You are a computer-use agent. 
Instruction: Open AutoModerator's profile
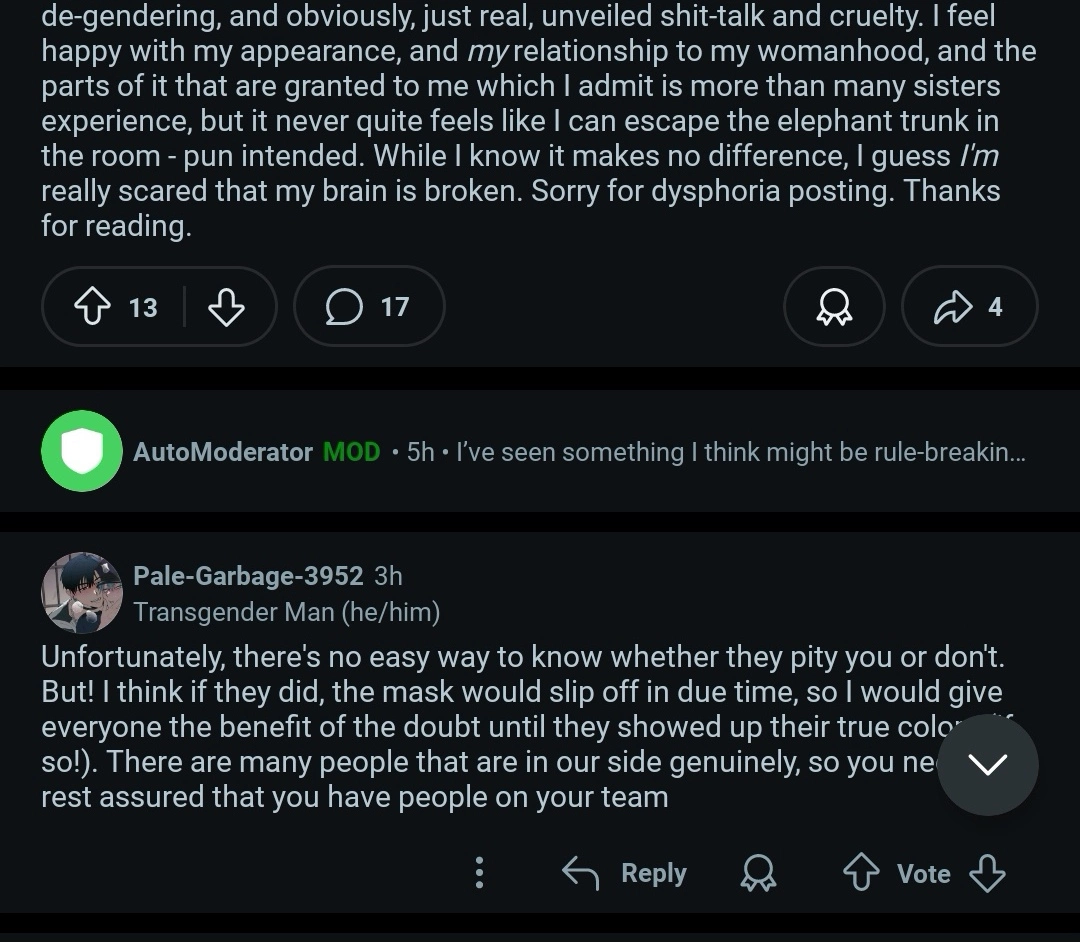point(222,452)
